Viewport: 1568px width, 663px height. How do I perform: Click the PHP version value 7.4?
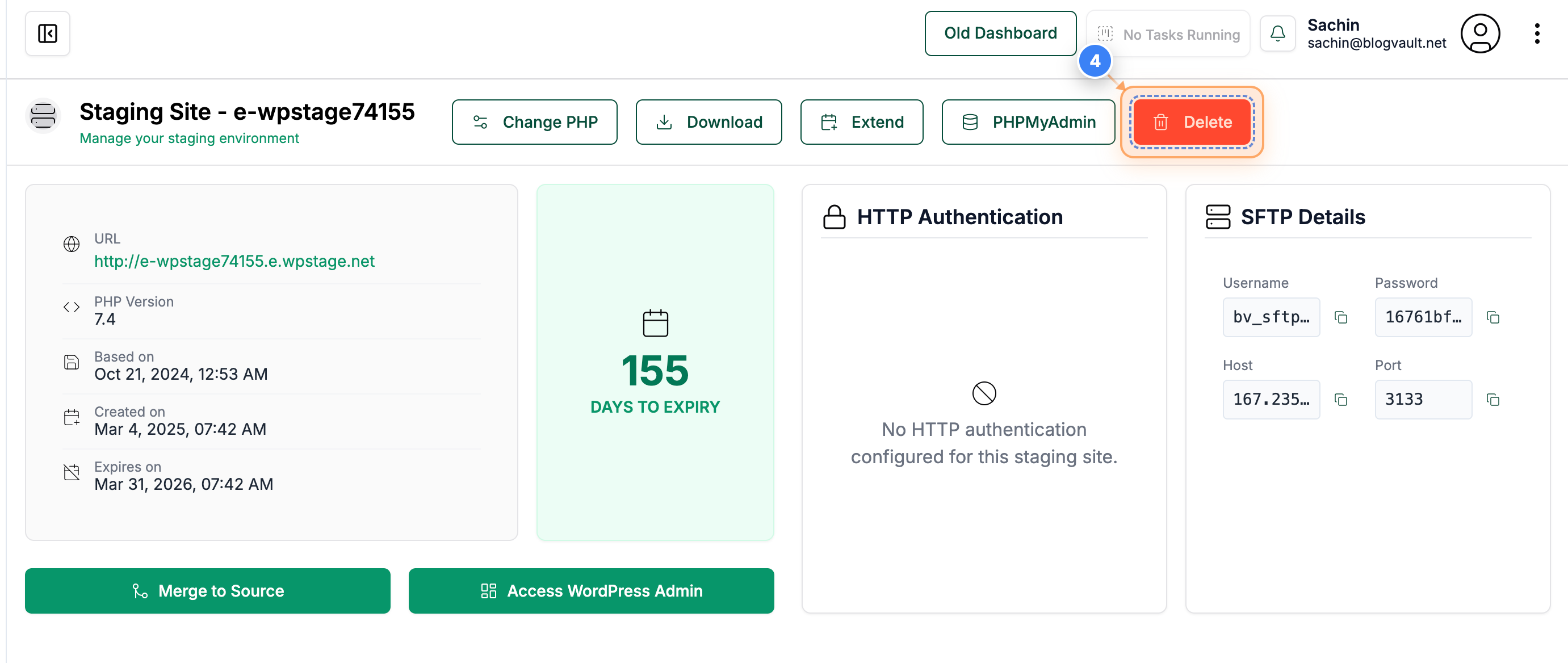point(104,320)
